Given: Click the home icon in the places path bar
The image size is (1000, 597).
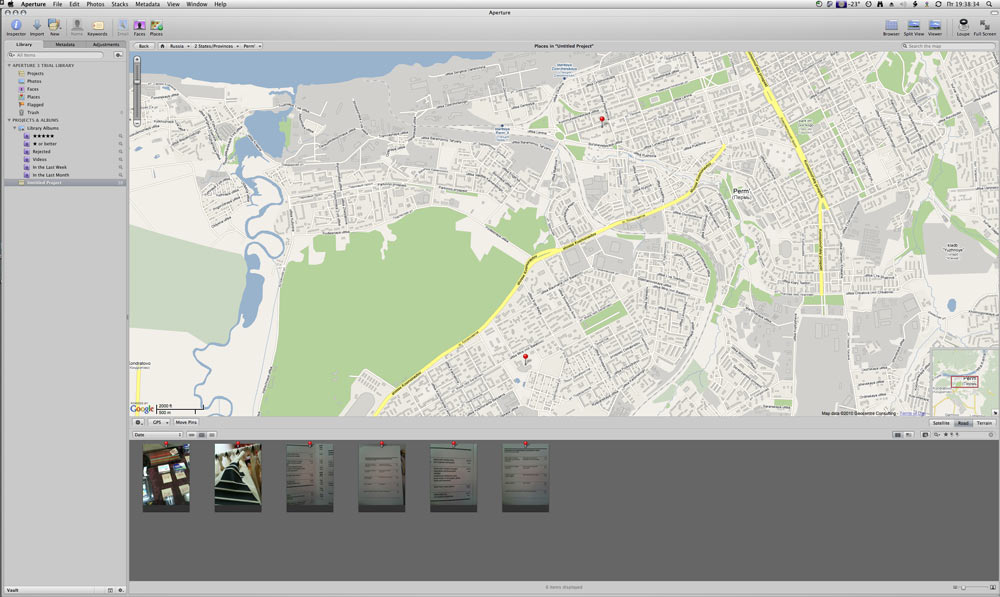Looking at the screenshot, I should pos(162,46).
